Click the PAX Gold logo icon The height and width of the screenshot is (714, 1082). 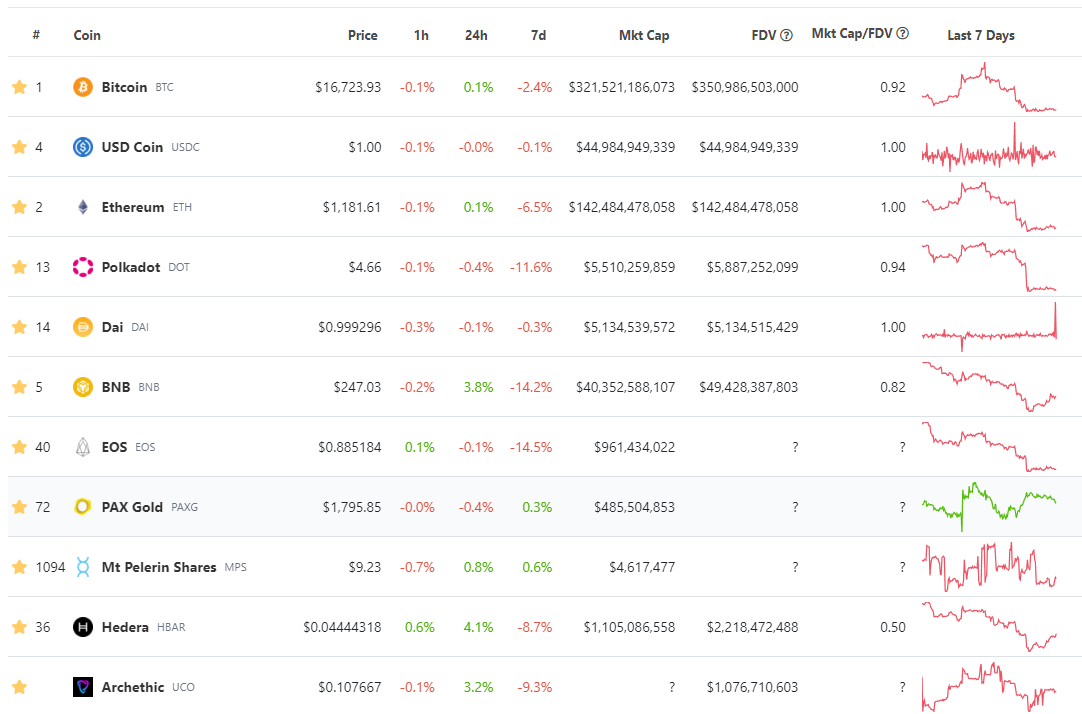point(83,507)
